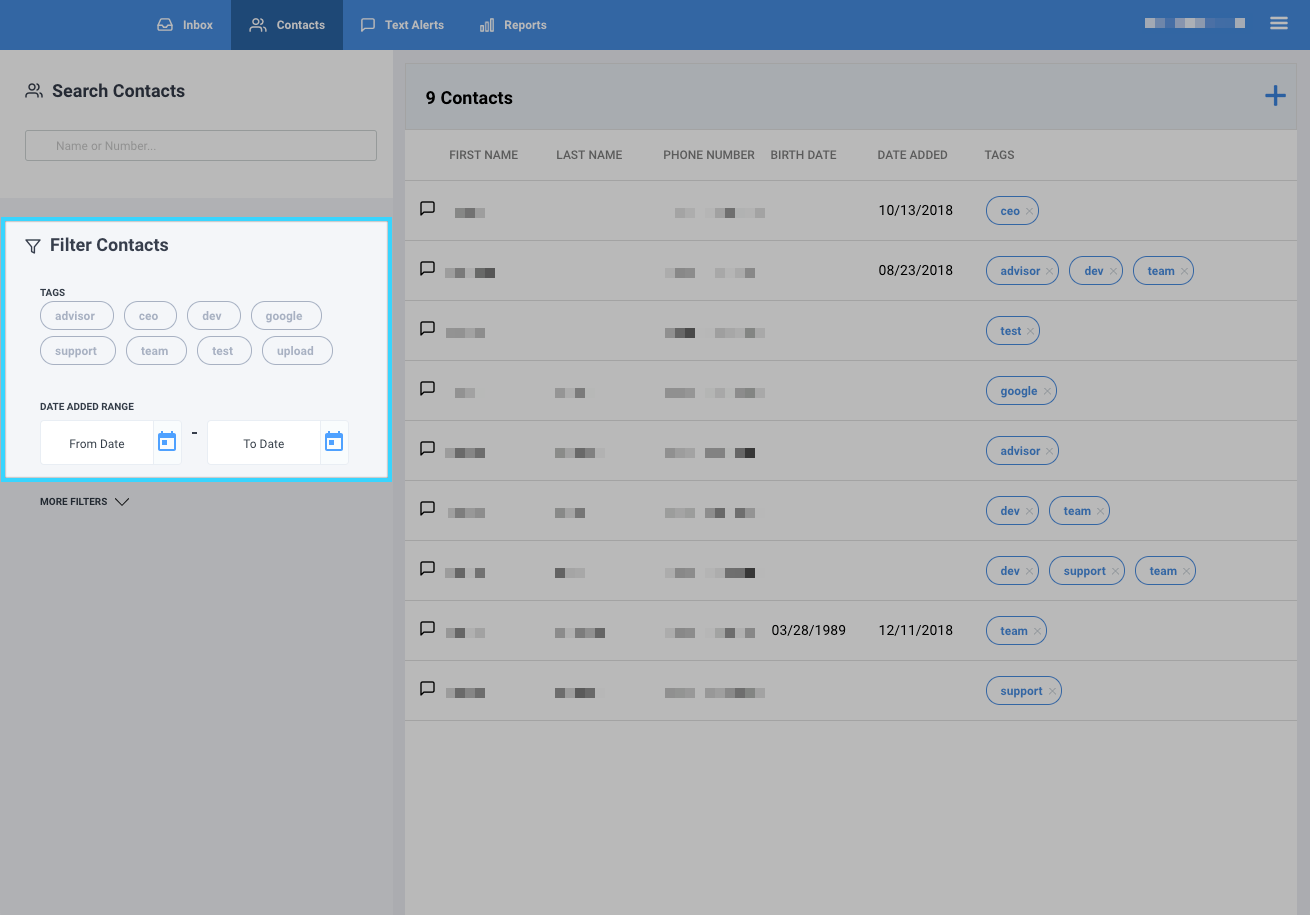Toggle the google tag filter
Image resolution: width=1310 pixels, height=915 pixels.
click(x=284, y=316)
